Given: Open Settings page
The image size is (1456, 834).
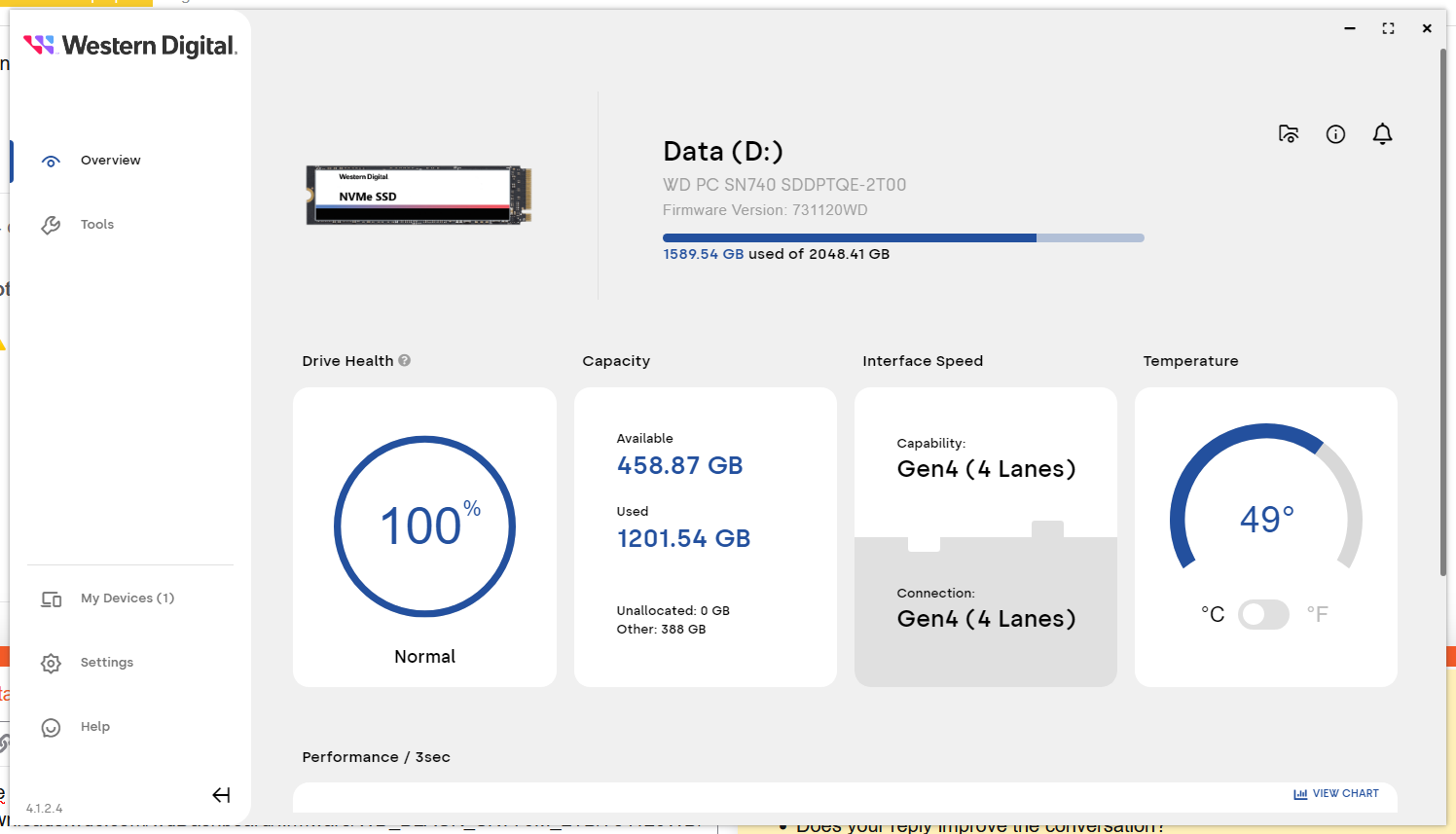Looking at the screenshot, I should [107, 663].
